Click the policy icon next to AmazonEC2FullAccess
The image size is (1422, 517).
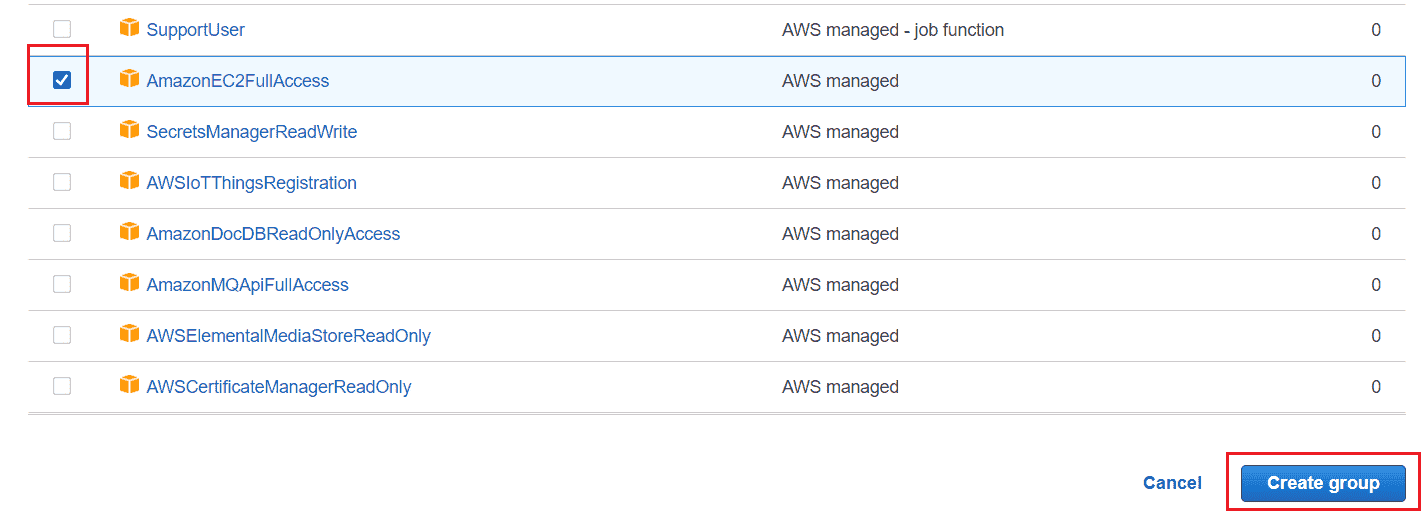[x=129, y=79]
